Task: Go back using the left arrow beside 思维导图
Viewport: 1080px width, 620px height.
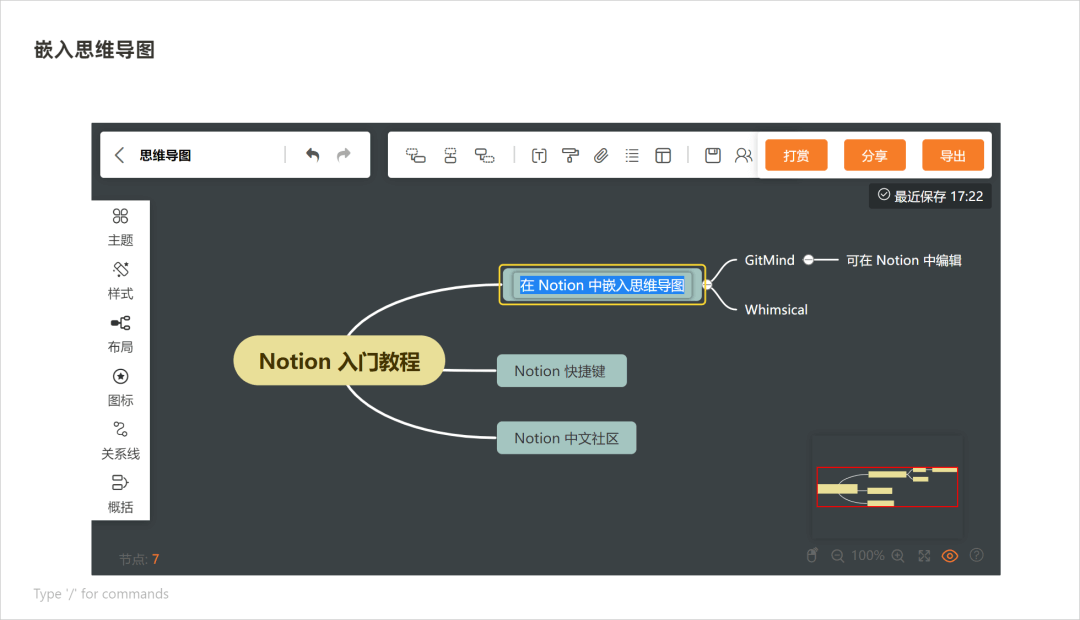Action: [x=119, y=155]
